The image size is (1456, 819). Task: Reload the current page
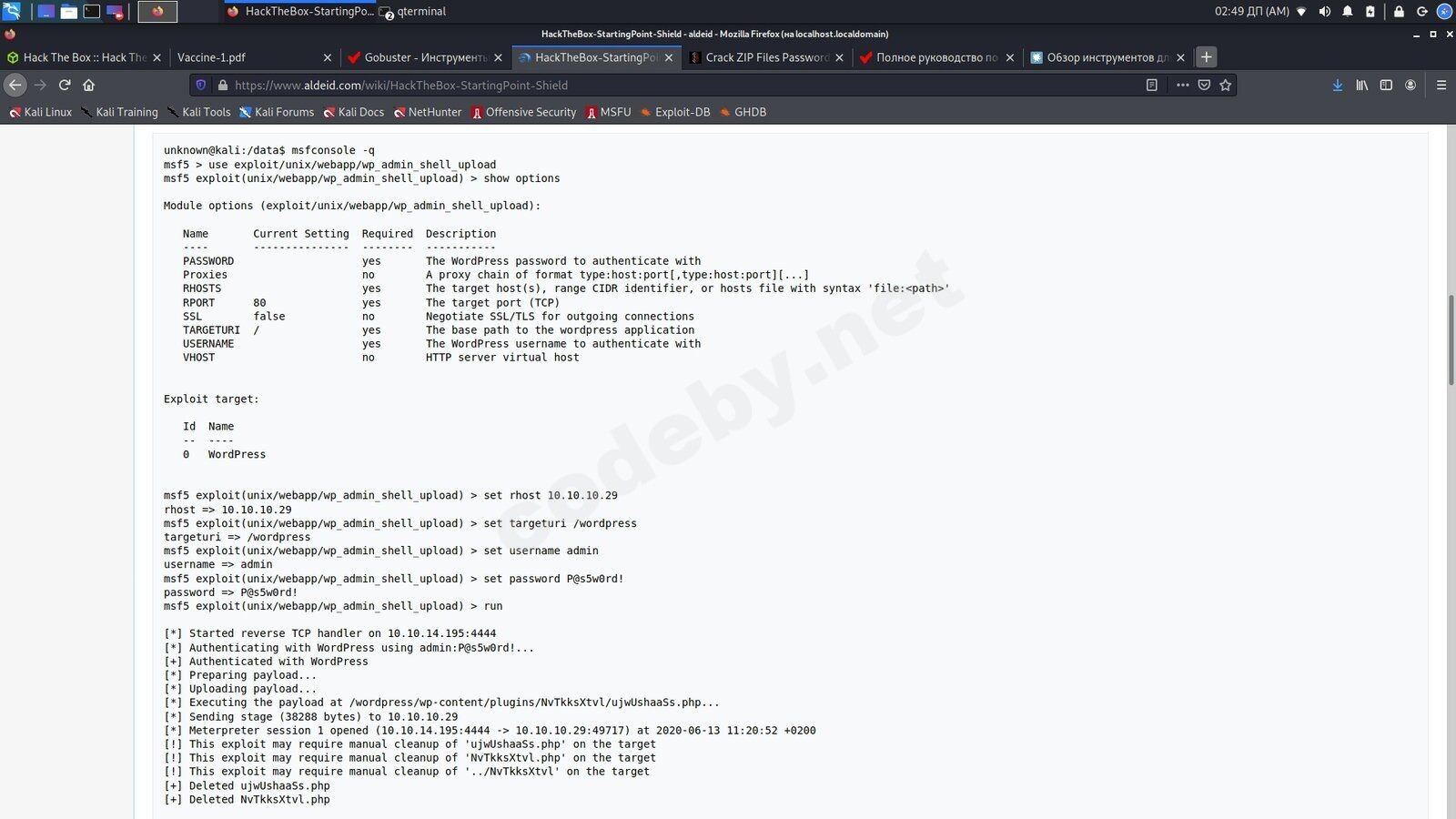(65, 85)
